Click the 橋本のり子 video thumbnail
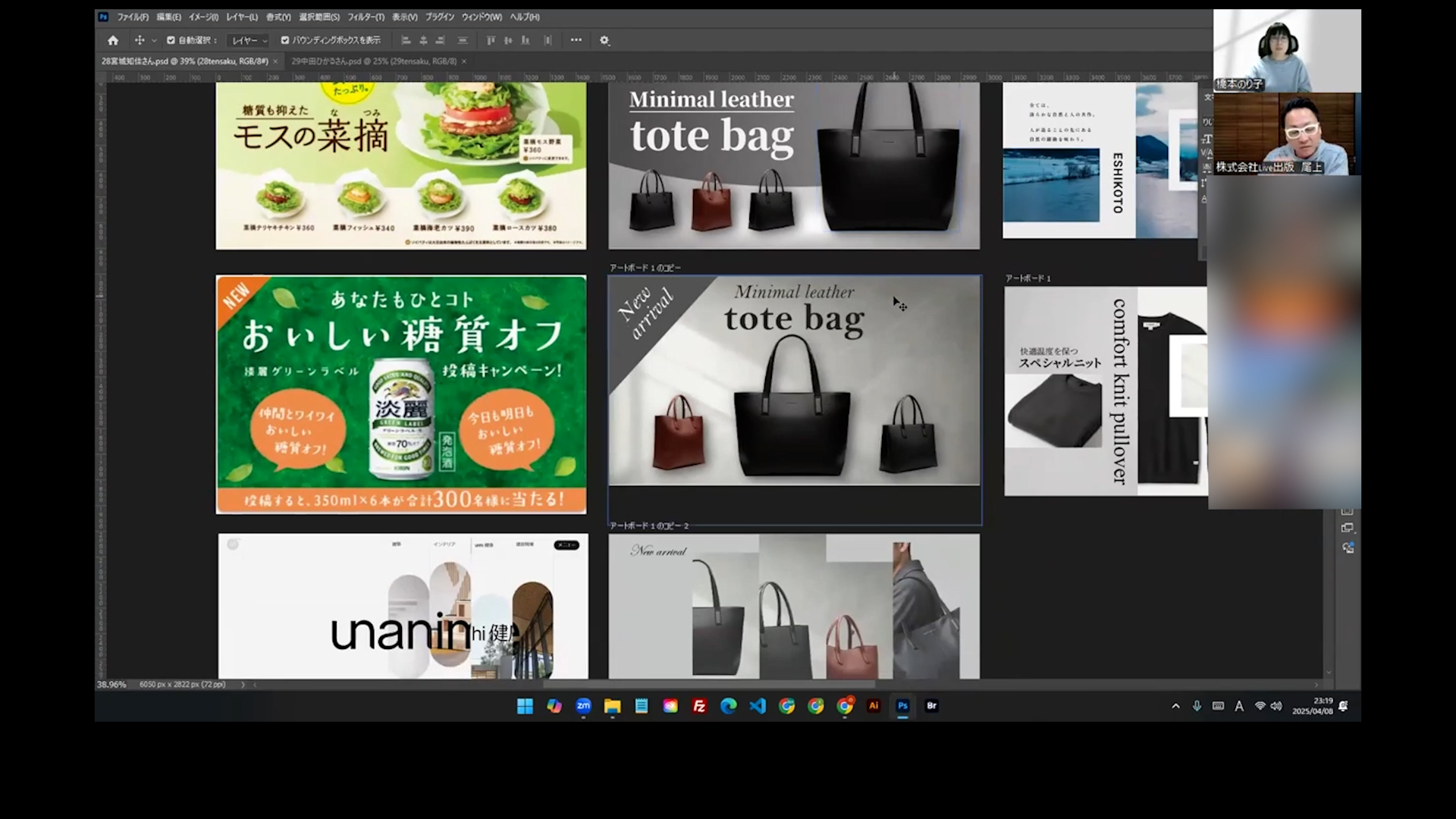This screenshot has height=819, width=1456. point(1287,51)
